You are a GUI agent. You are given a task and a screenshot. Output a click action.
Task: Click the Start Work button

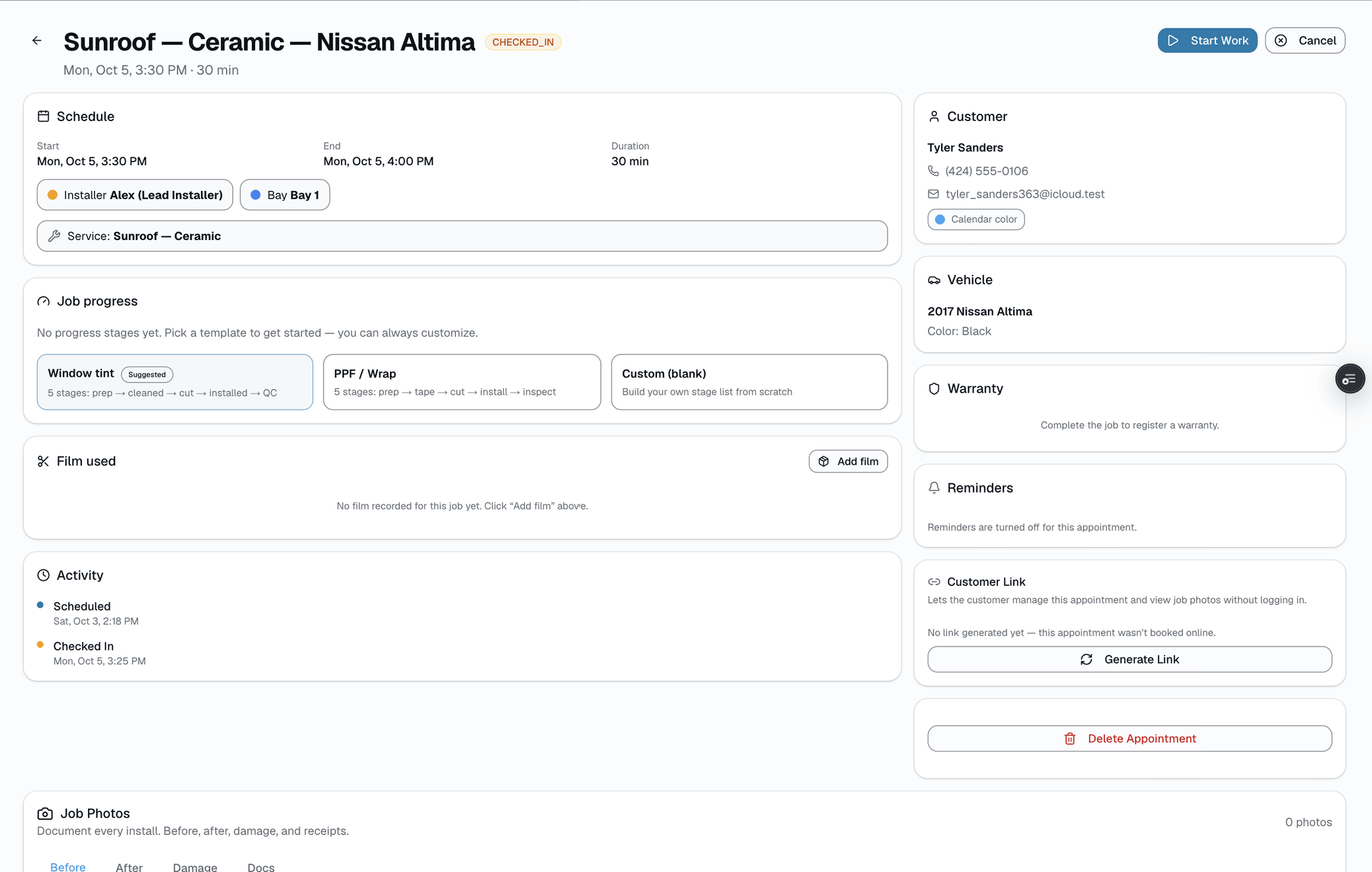click(1207, 41)
